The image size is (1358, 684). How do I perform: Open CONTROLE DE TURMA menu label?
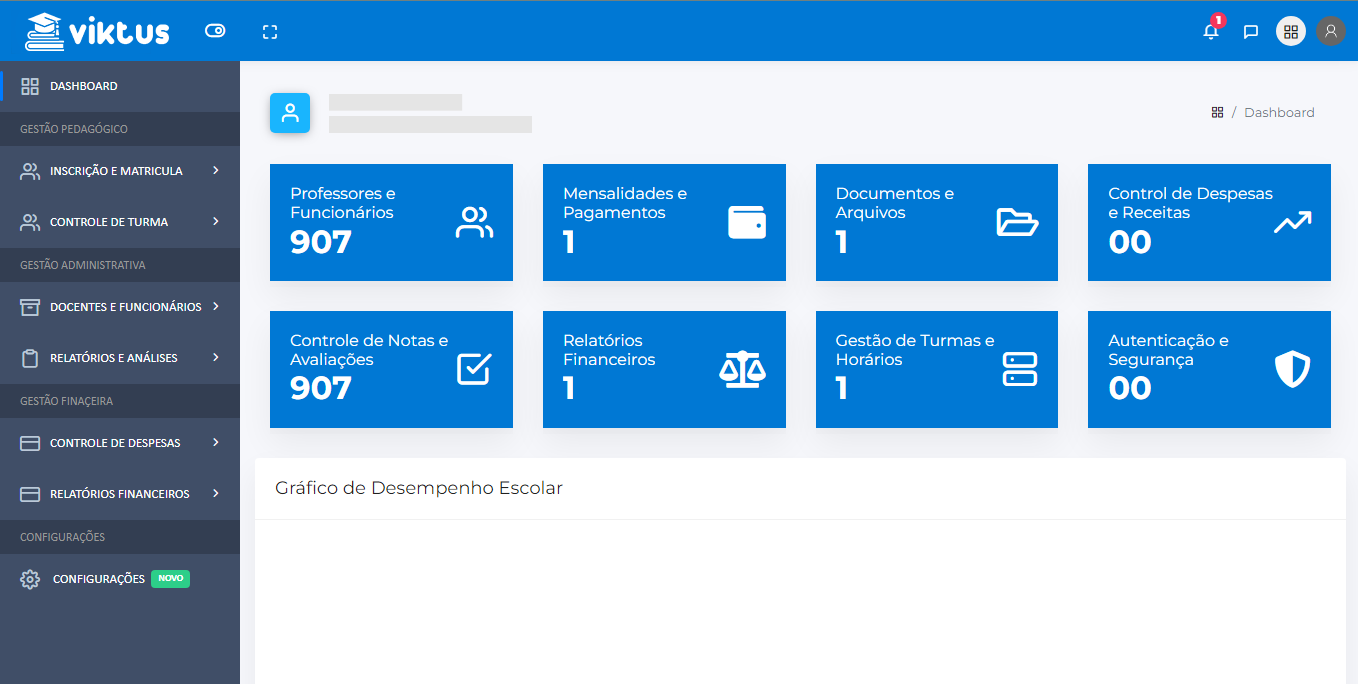click(x=109, y=222)
